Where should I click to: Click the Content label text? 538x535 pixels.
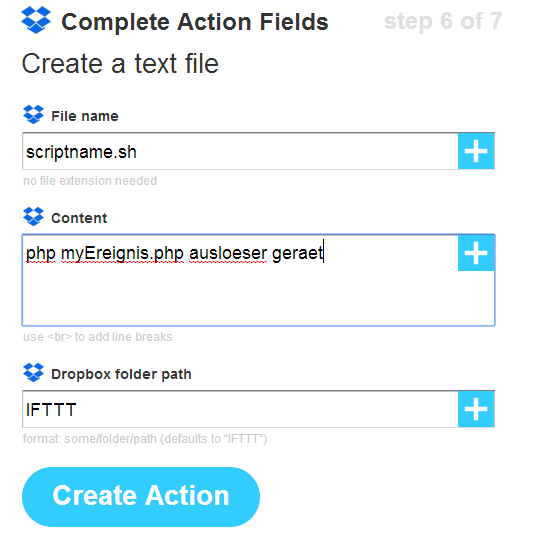[x=79, y=218]
